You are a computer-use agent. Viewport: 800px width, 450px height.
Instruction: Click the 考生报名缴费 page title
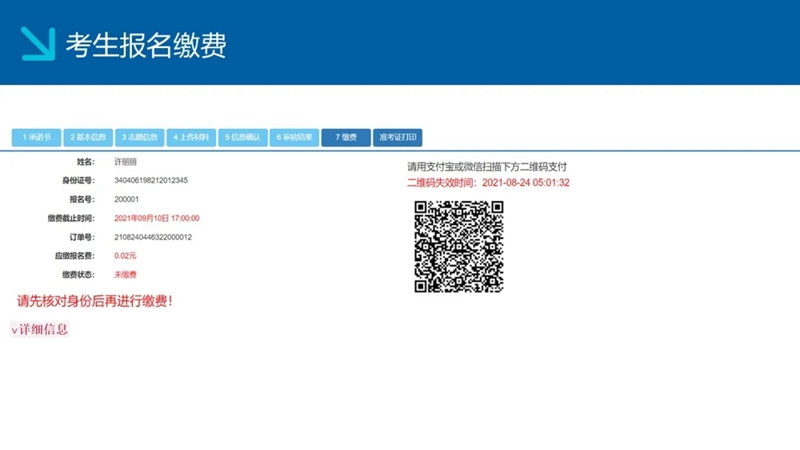tap(146, 45)
